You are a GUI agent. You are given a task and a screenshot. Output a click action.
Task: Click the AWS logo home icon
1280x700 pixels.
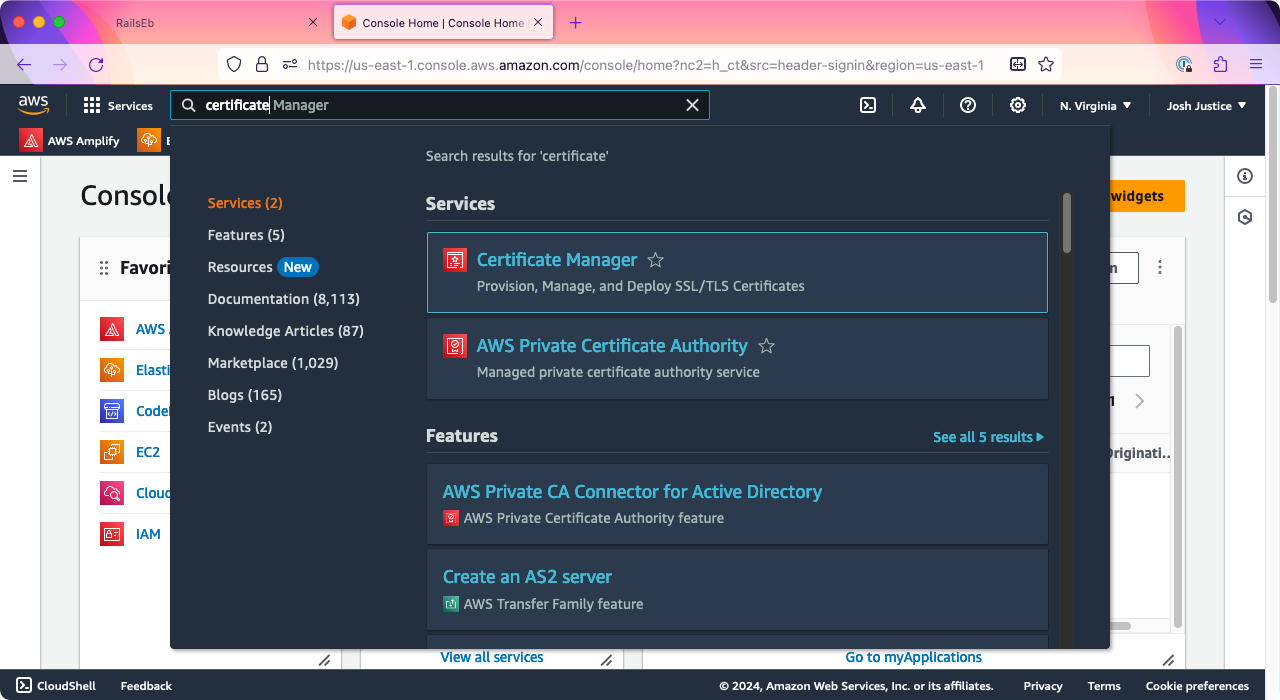(33, 104)
